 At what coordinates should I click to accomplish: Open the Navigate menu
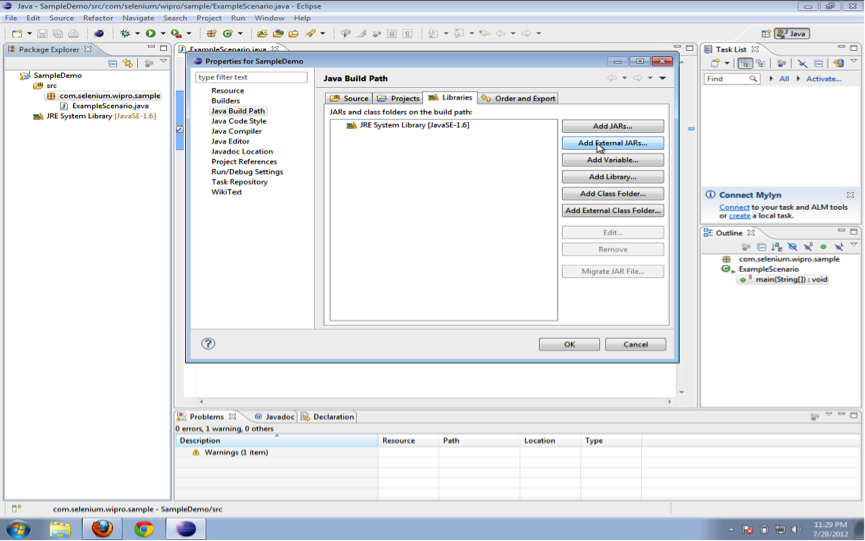pos(138,18)
